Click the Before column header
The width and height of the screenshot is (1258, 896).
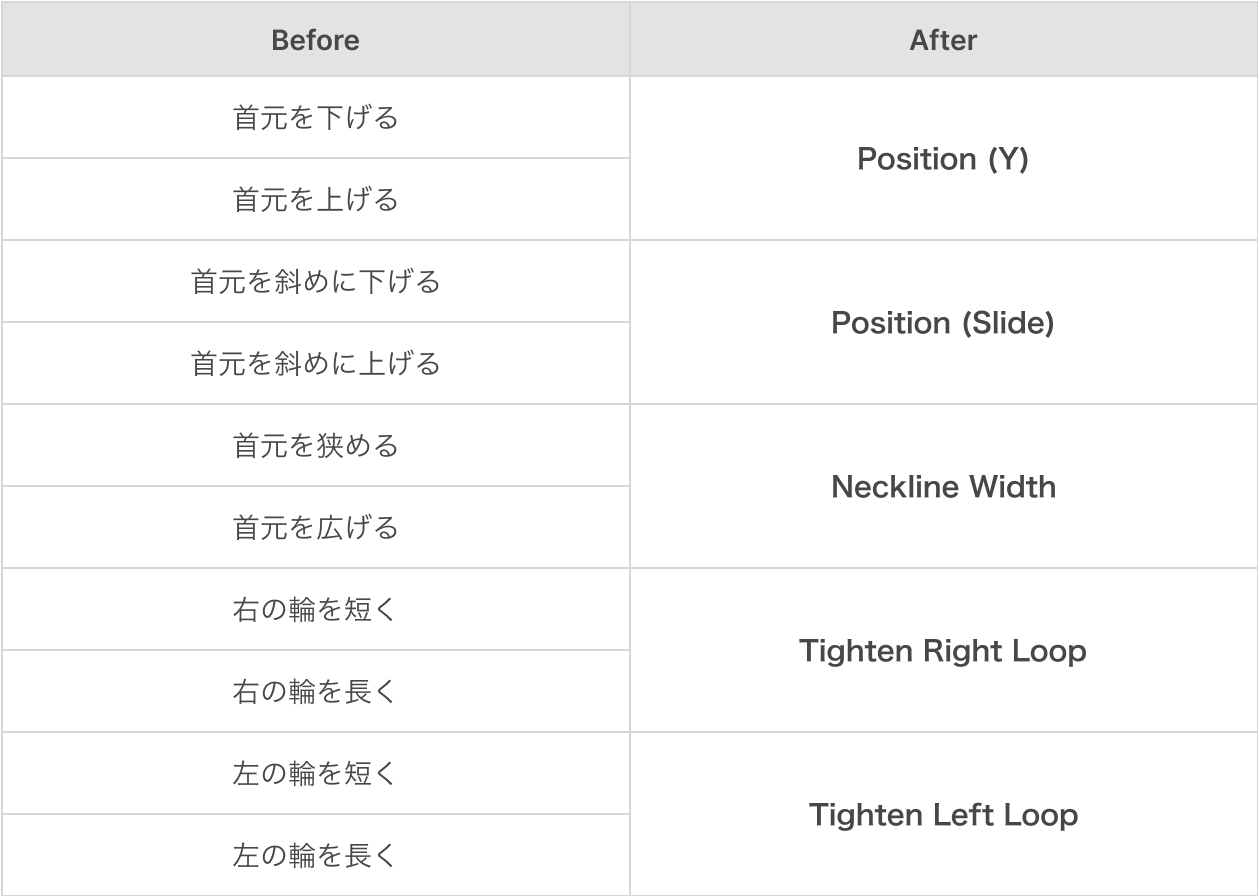(x=315, y=40)
